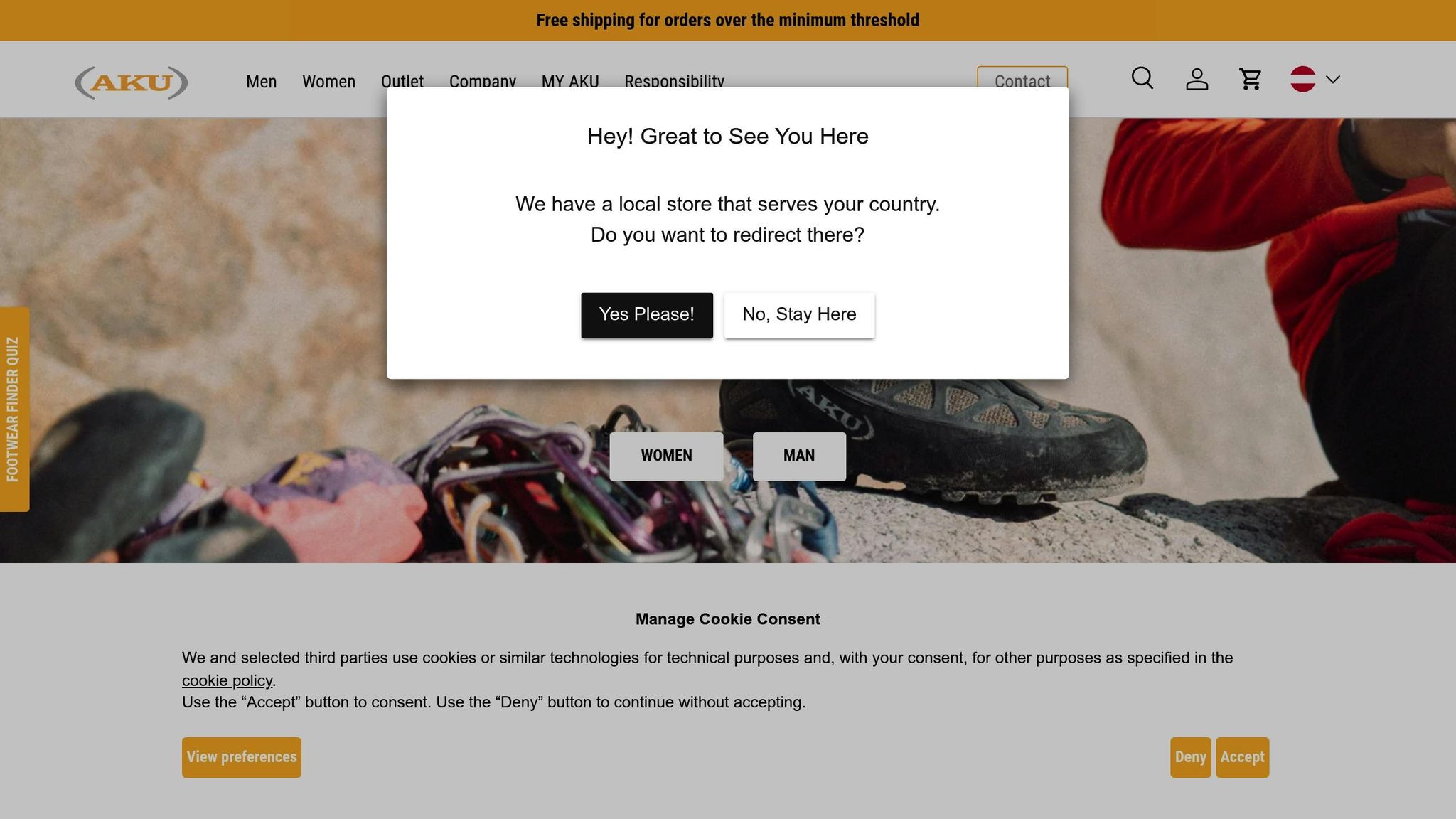The image size is (1456, 819).
Task: Open the shopping cart icon
Action: click(x=1250, y=79)
